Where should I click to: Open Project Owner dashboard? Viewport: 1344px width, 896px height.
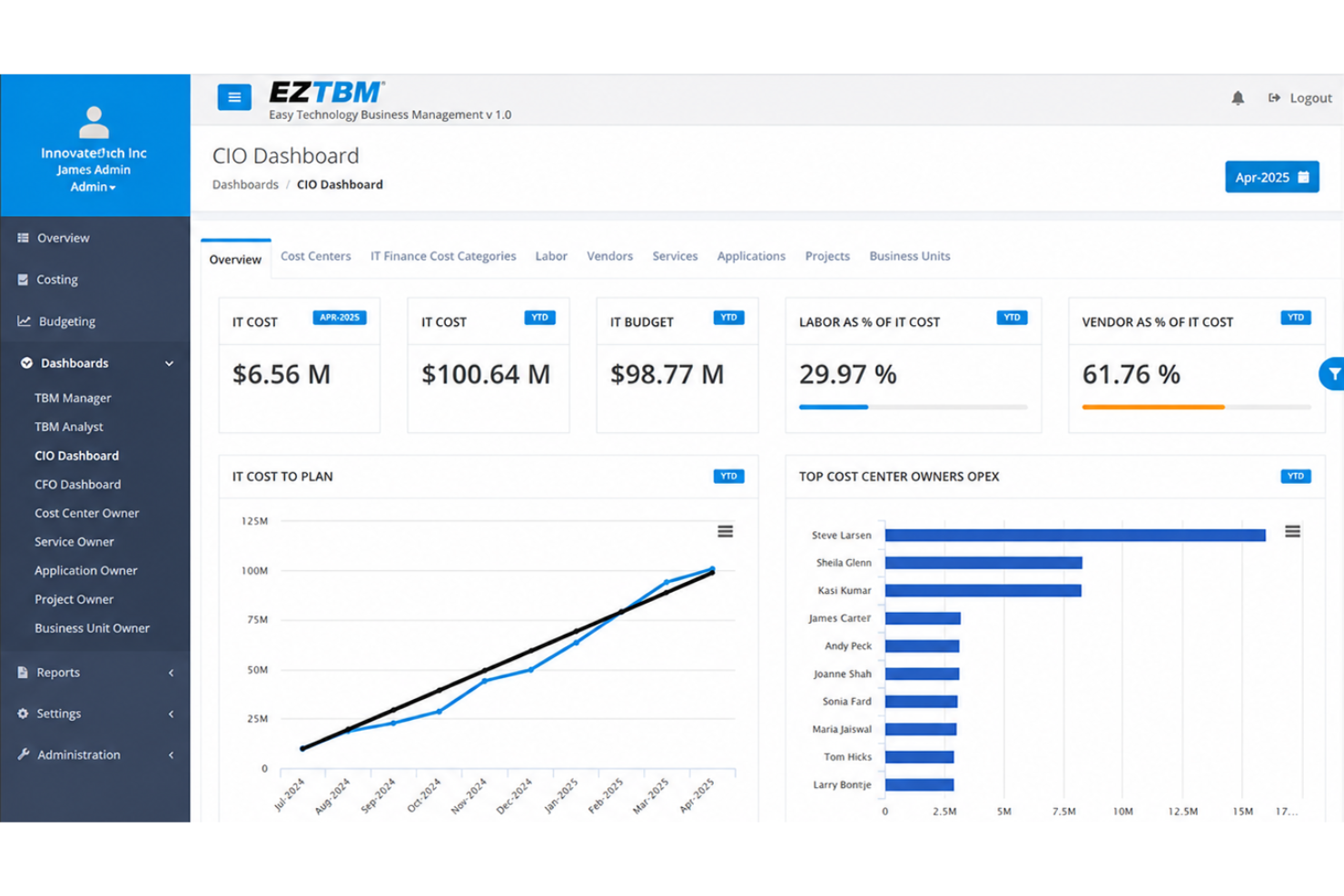[x=74, y=600]
